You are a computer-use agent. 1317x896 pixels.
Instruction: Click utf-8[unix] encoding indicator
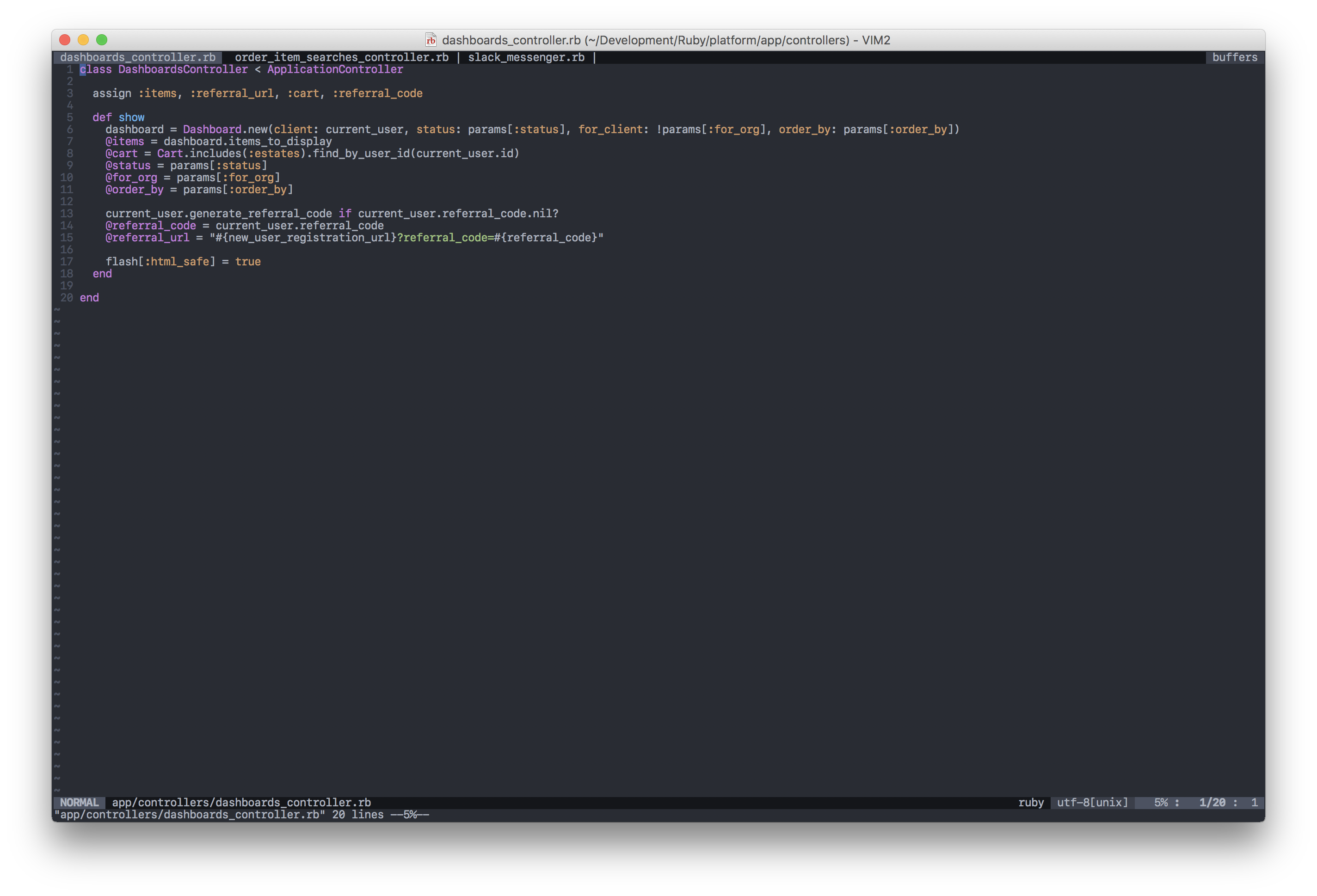pos(1092,803)
